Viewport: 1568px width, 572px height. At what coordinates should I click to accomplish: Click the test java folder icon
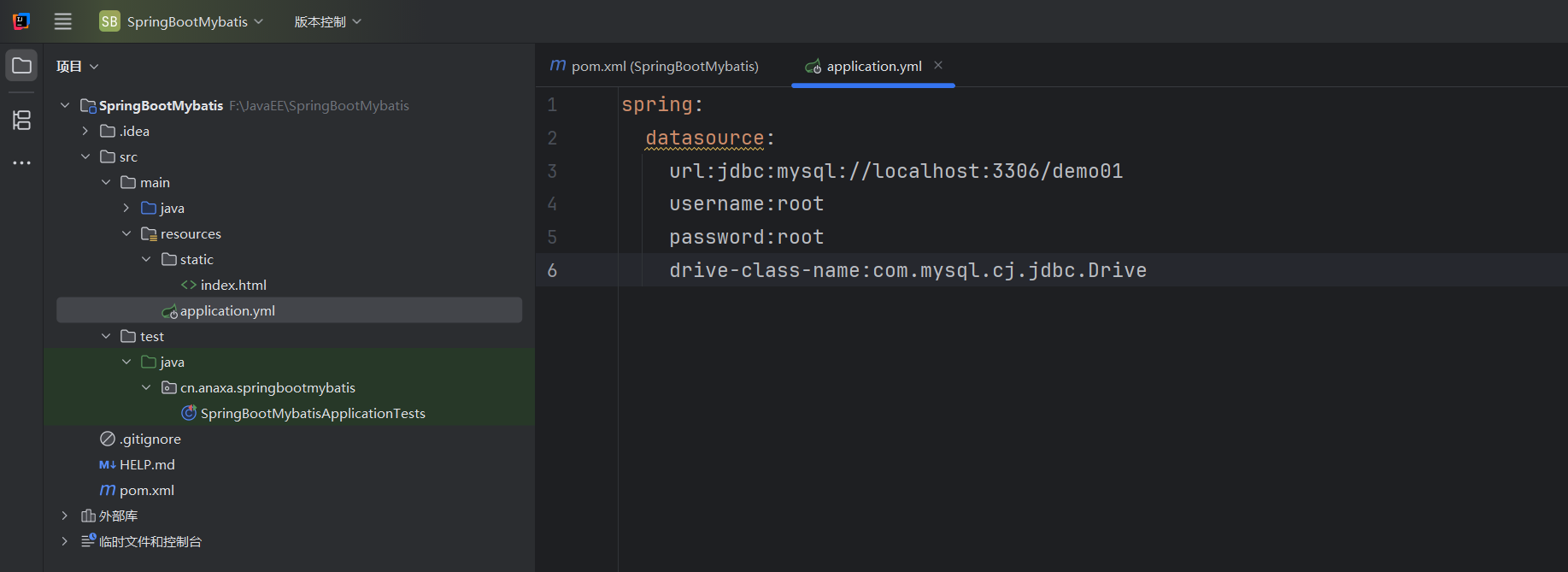[149, 362]
